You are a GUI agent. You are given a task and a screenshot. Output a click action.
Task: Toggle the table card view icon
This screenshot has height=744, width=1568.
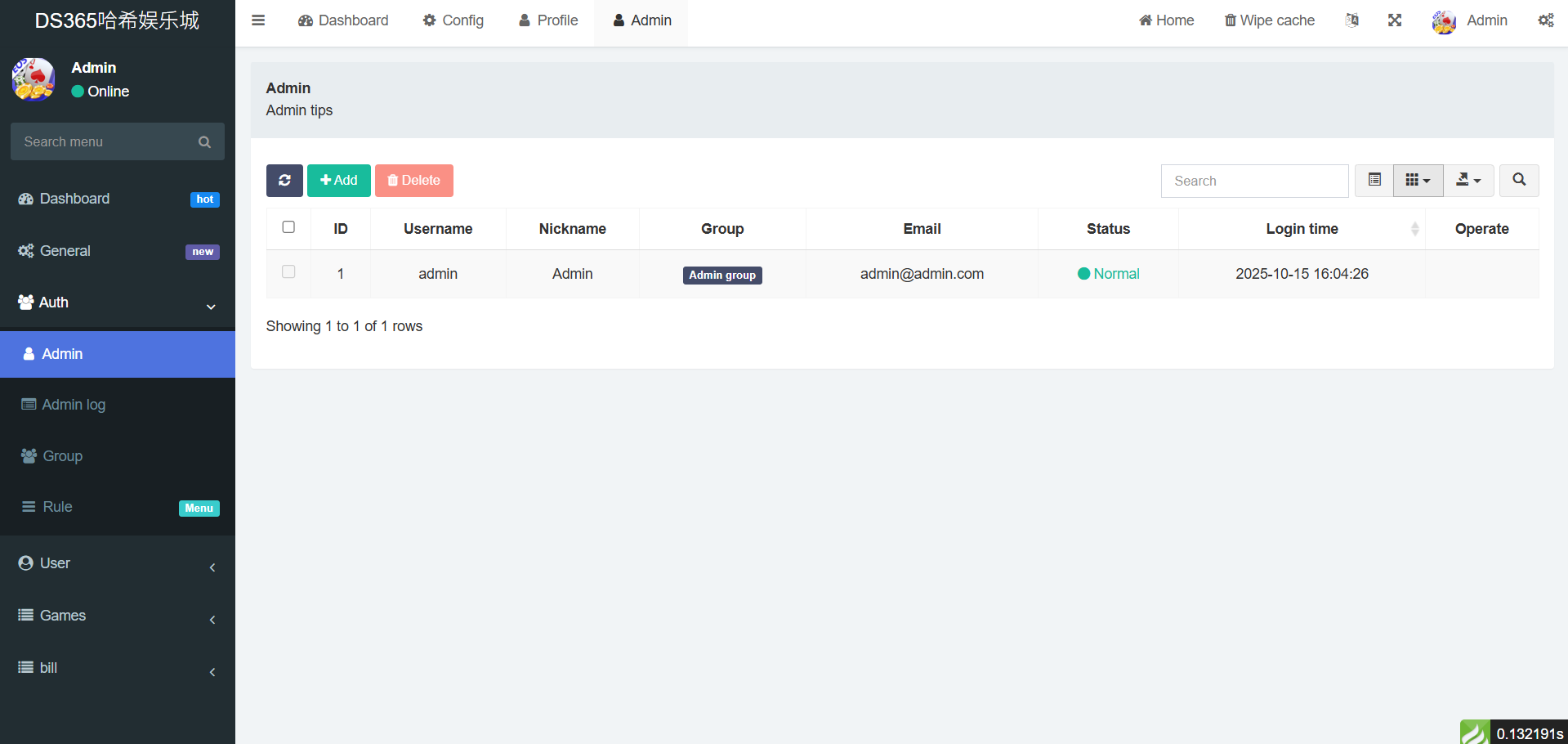tap(1374, 181)
